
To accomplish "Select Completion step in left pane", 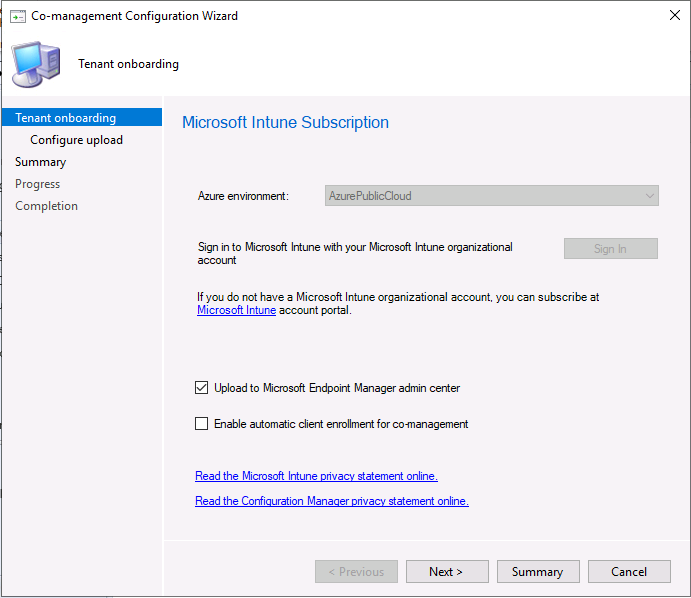I will click(46, 206).
